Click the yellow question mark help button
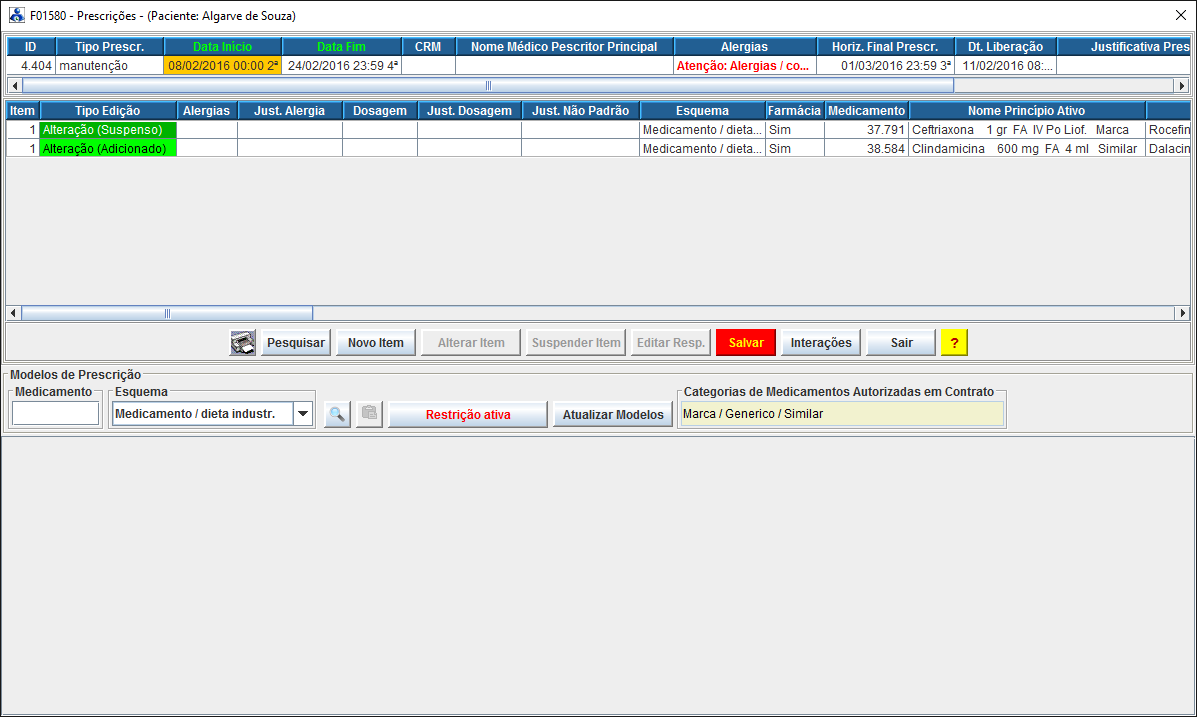The width and height of the screenshot is (1197, 717). (954, 343)
